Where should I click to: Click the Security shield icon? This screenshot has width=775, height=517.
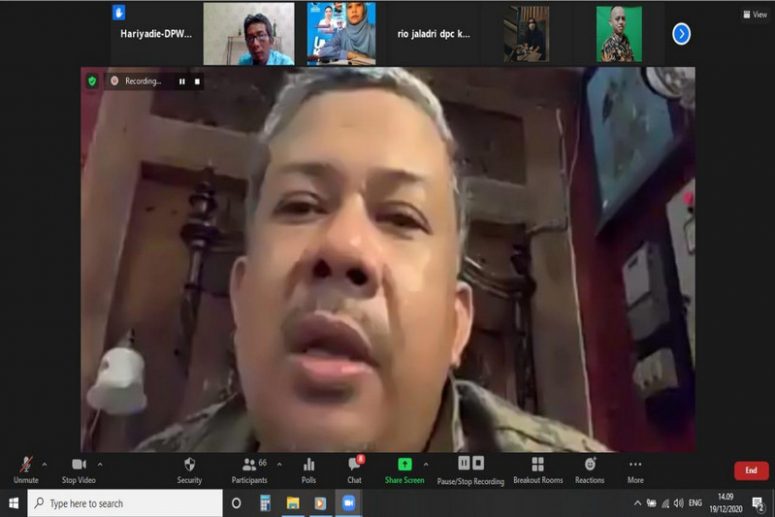click(189, 465)
